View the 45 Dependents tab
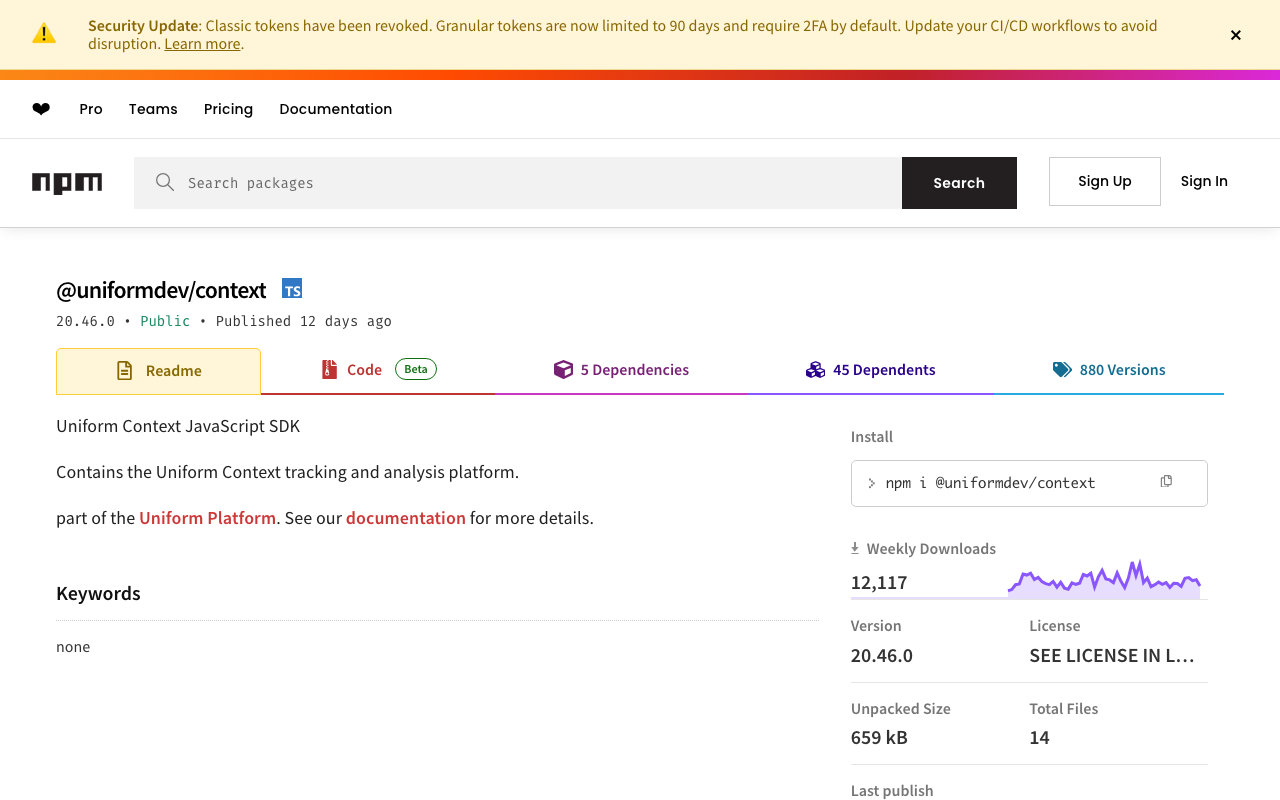The width and height of the screenshot is (1280, 800). (x=871, y=370)
